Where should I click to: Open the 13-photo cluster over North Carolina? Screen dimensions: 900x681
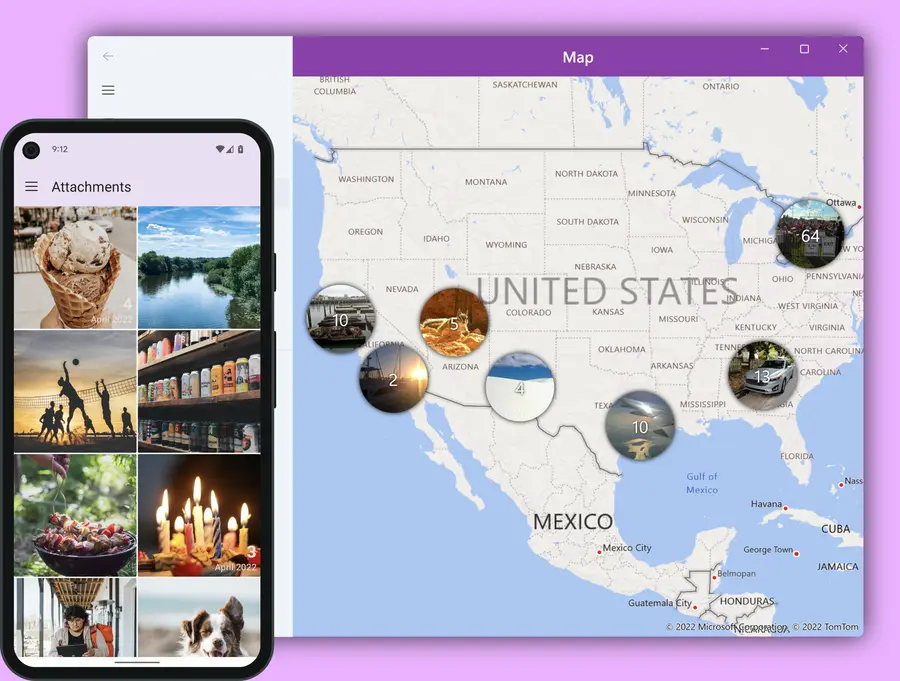(x=764, y=375)
